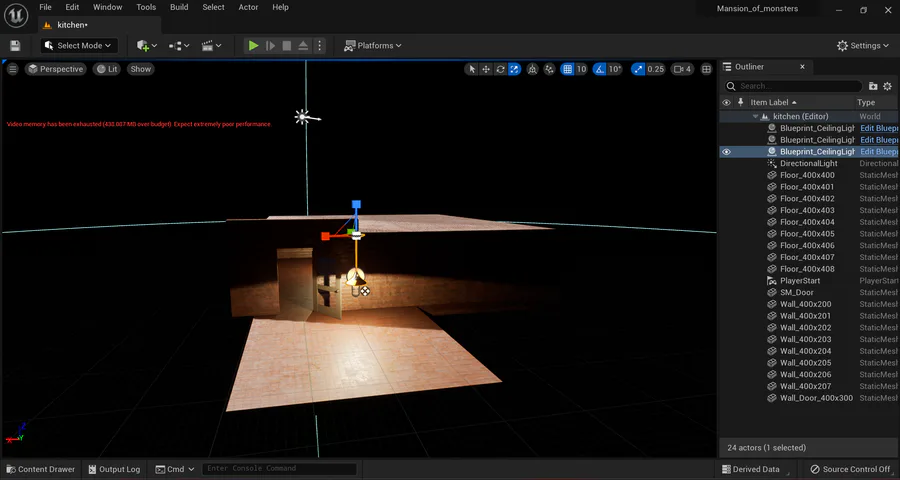Open the Help menu
This screenshot has height=480, width=900.
281,7
